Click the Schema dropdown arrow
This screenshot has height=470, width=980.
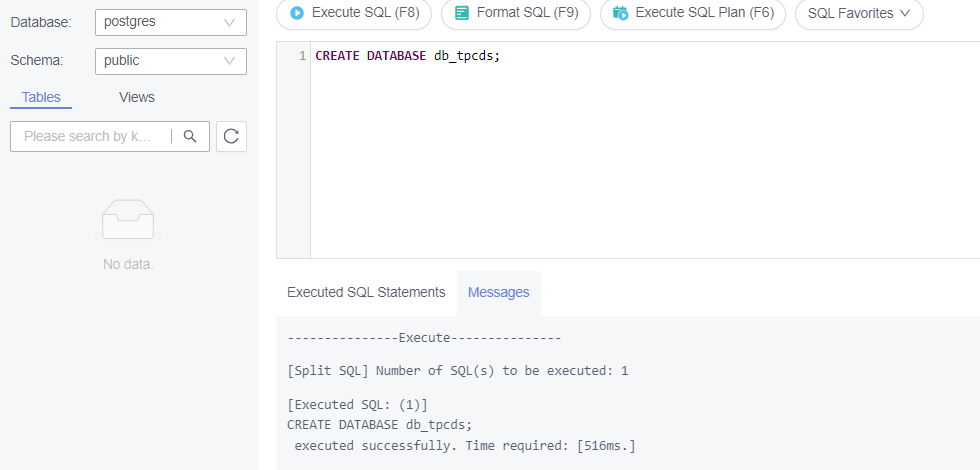click(x=229, y=61)
